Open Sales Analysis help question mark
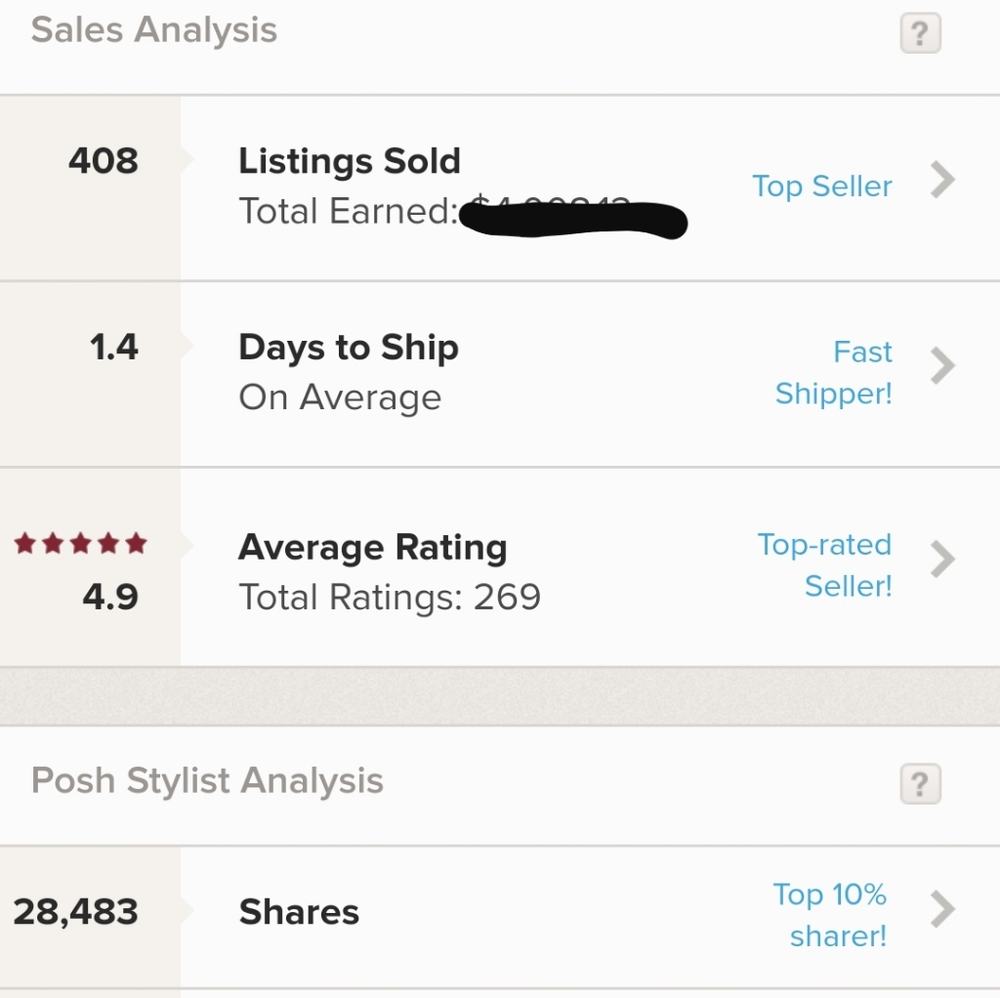Screen dimensions: 1000x998 [x=920, y=33]
